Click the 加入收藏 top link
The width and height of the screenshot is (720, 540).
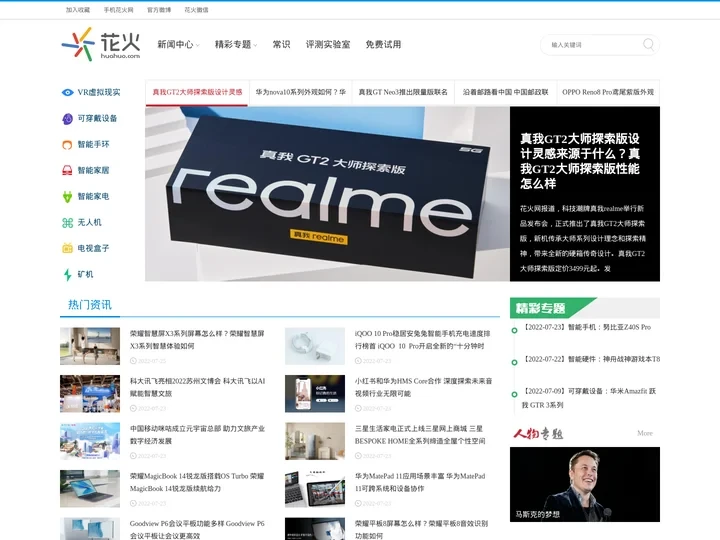click(x=78, y=10)
